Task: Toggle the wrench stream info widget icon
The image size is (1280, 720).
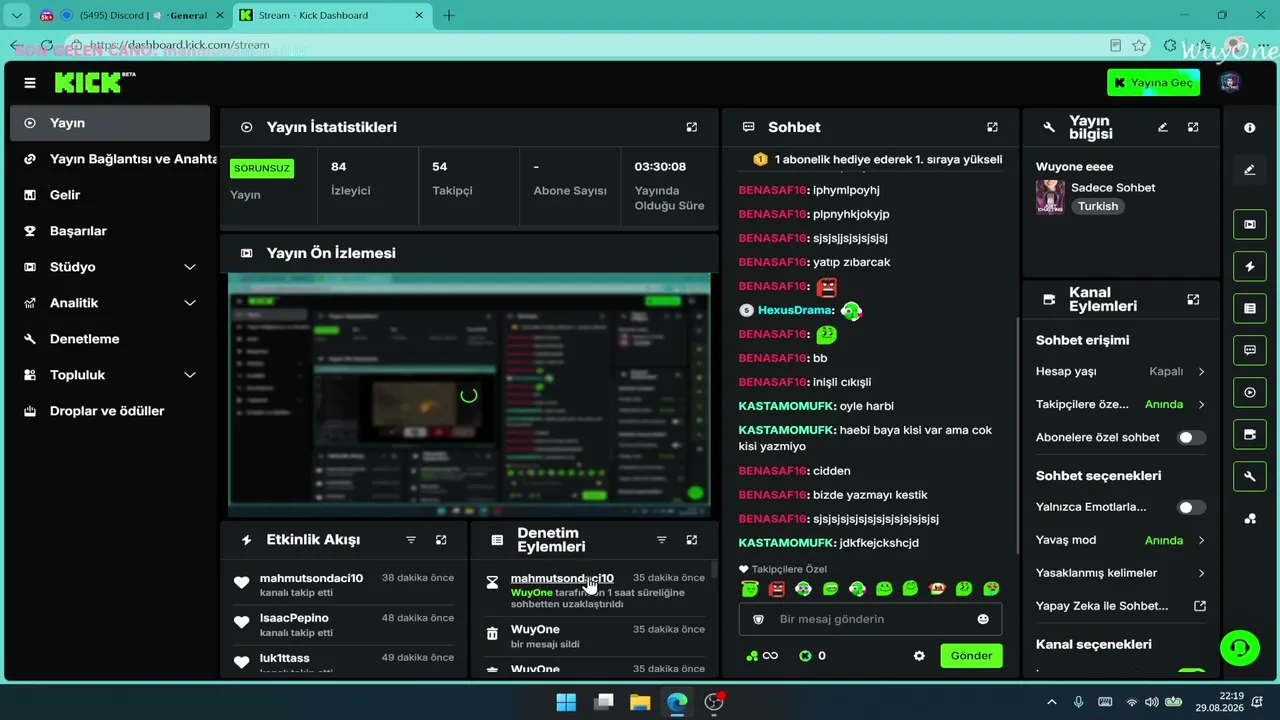Action: tap(1250, 476)
